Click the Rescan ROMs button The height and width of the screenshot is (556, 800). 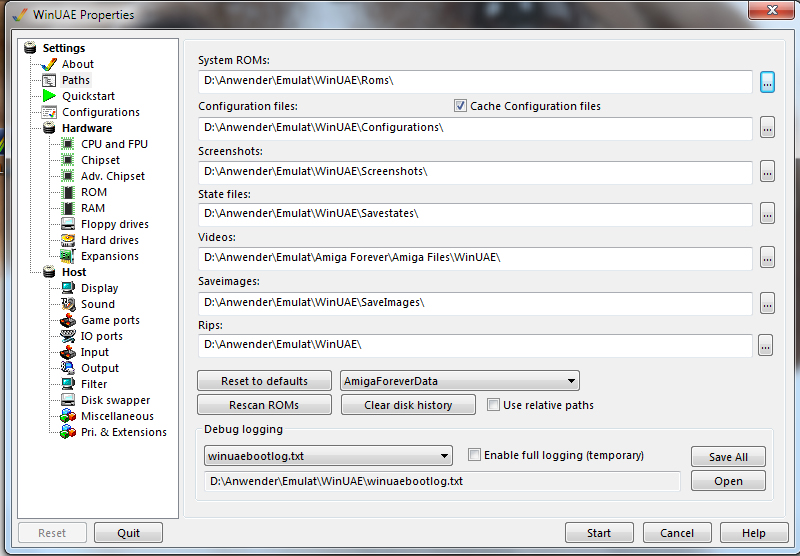click(264, 405)
